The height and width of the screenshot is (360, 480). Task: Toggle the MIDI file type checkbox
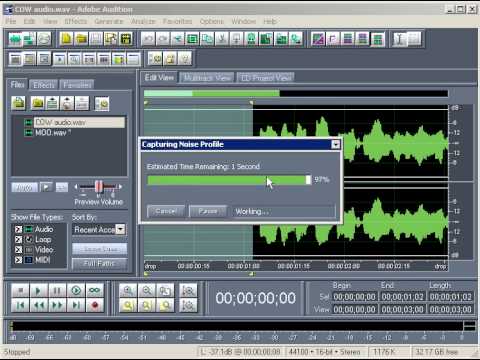click(18, 260)
